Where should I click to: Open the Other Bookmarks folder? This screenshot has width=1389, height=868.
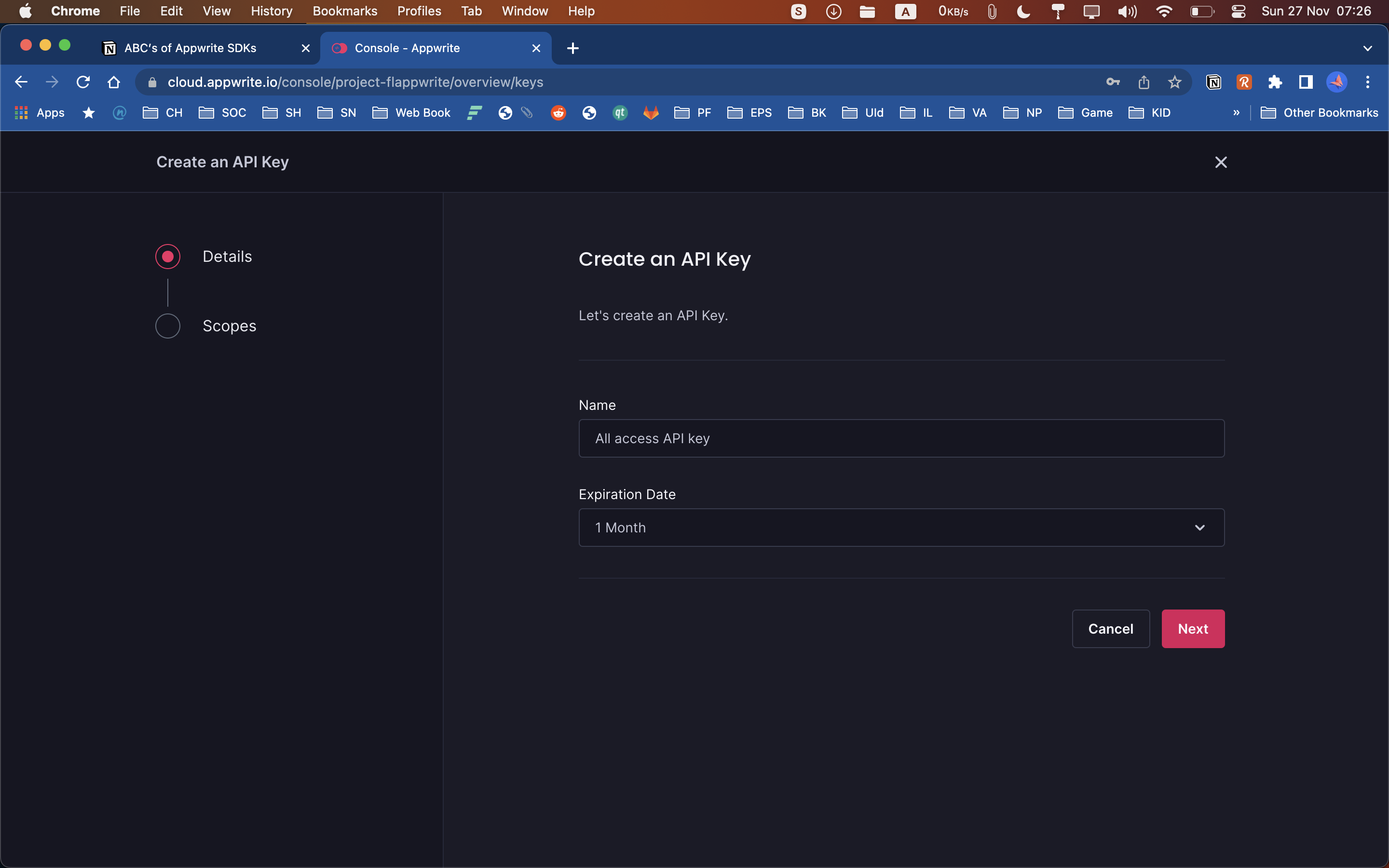pos(1319,112)
